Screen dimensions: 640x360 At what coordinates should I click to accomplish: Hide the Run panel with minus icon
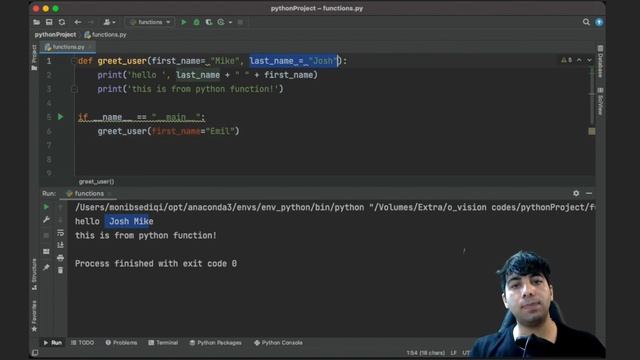[589, 193]
